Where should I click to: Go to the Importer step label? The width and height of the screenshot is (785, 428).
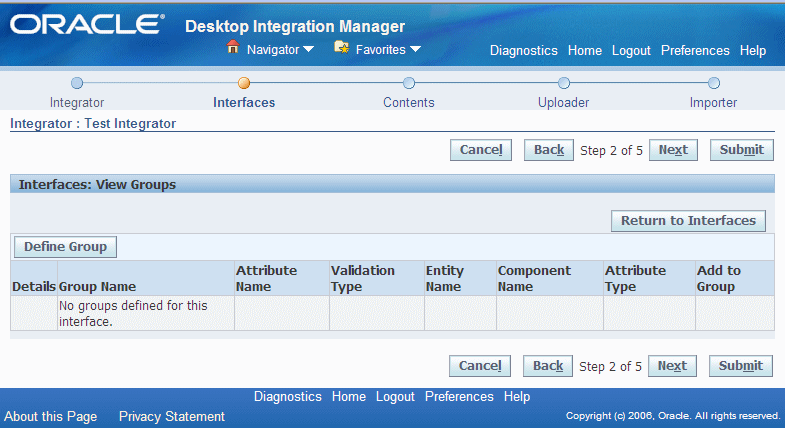click(x=713, y=103)
